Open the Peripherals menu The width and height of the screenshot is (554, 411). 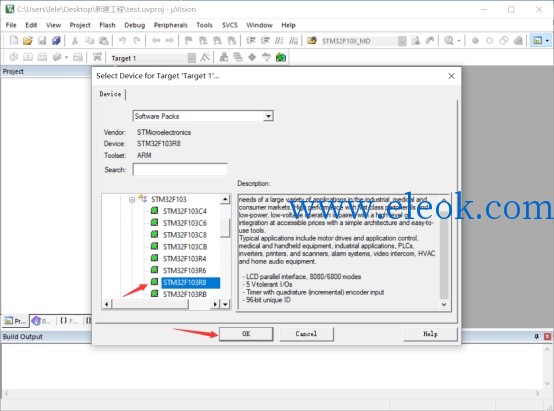[x=170, y=25]
